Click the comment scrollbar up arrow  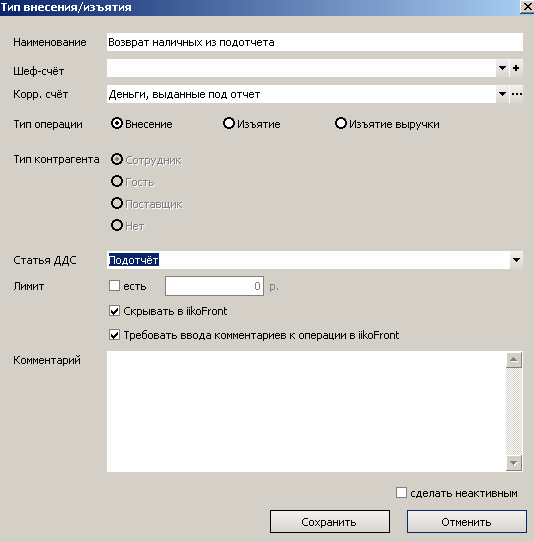click(x=514, y=360)
